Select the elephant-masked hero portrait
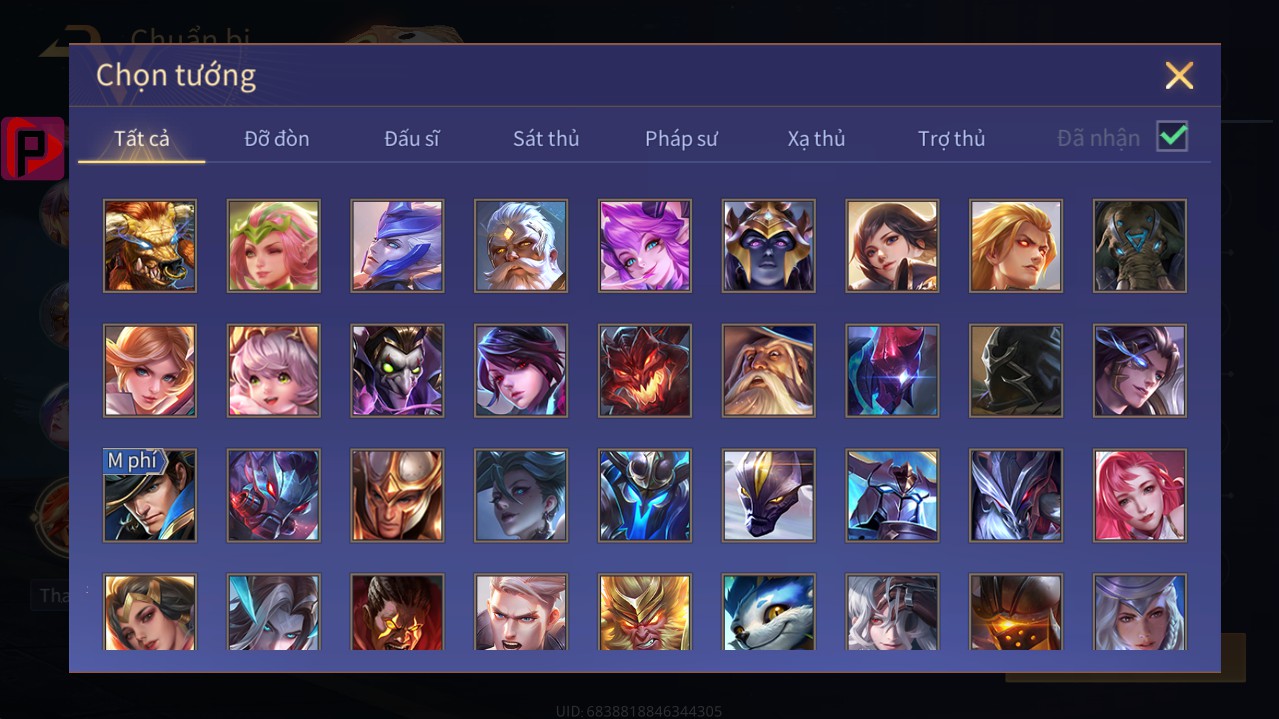The image size is (1279, 719). tap(1140, 246)
